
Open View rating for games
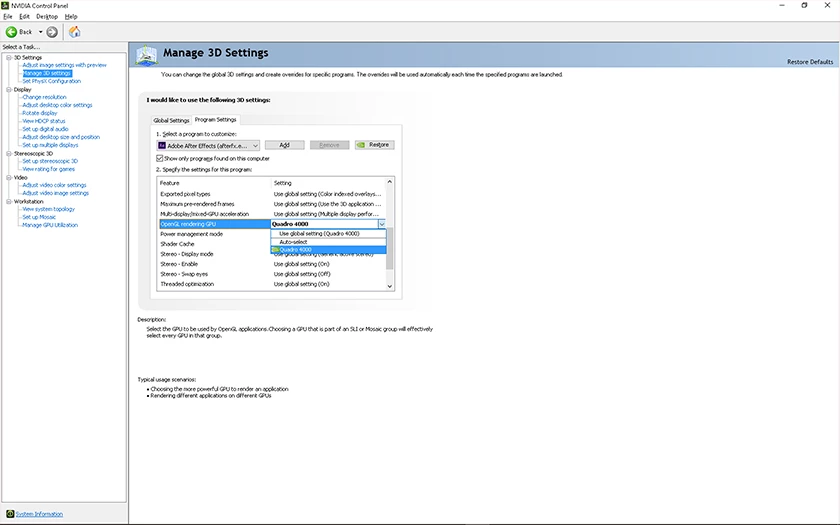coord(48,169)
